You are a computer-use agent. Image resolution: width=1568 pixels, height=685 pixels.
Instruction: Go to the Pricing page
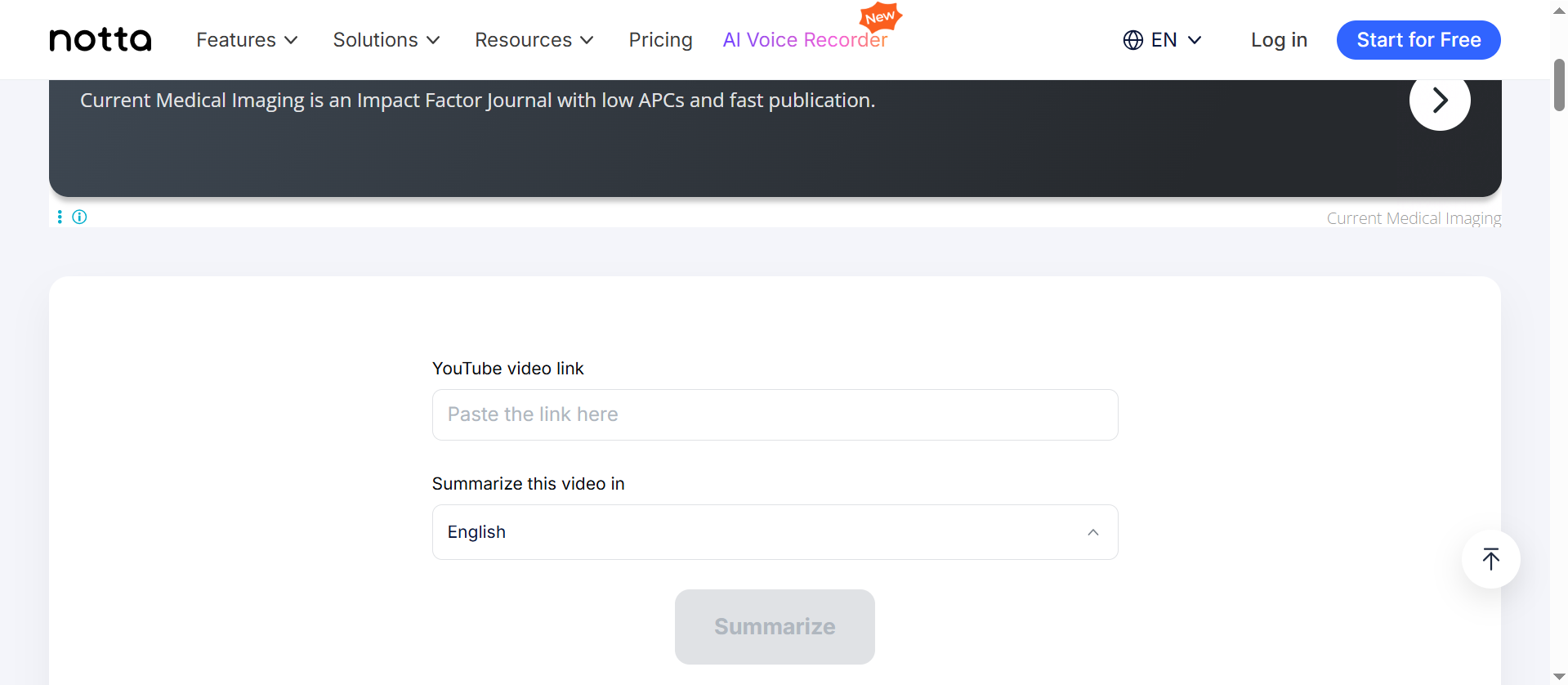point(660,40)
